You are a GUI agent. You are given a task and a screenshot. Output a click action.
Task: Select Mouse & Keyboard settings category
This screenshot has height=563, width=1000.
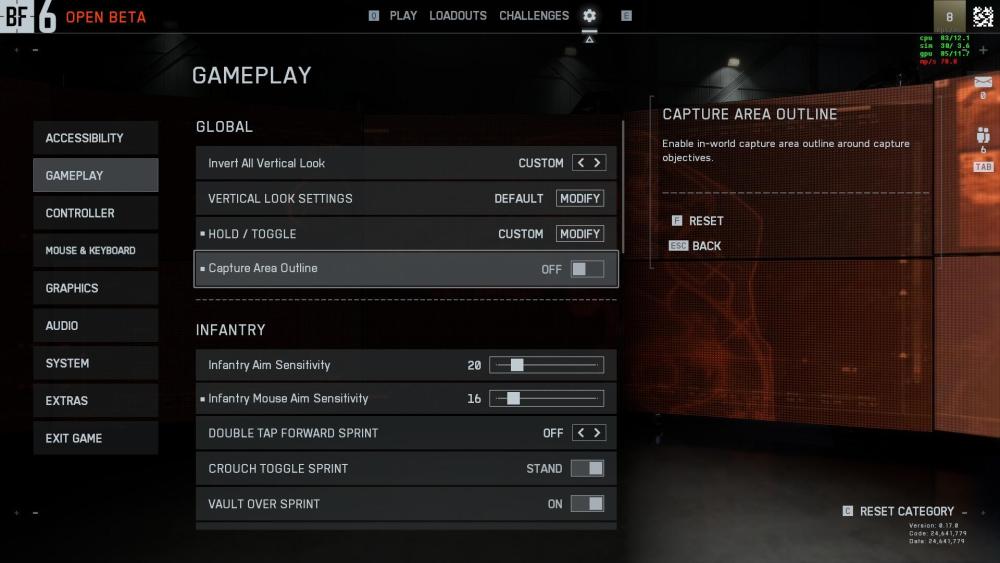[96, 251]
